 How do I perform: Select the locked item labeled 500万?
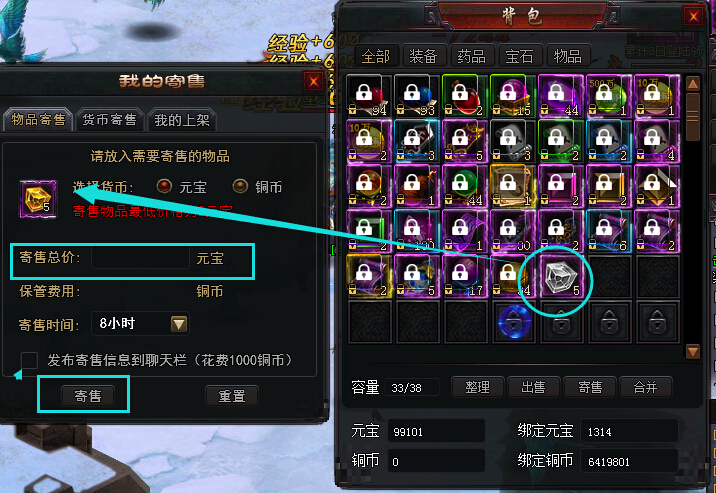(x=609, y=96)
